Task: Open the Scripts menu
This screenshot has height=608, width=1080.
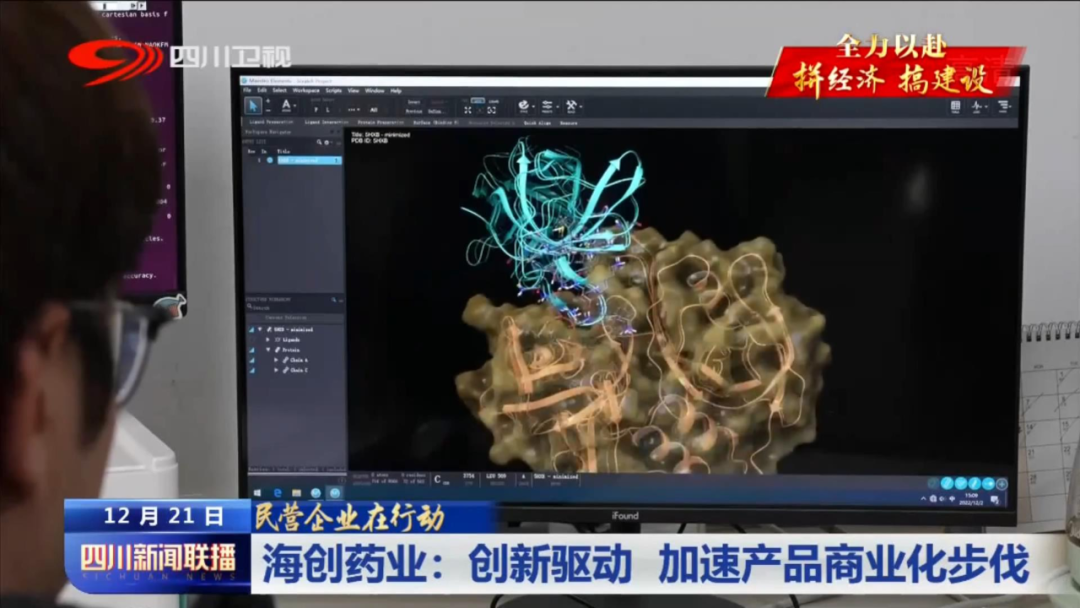Action: coord(333,90)
